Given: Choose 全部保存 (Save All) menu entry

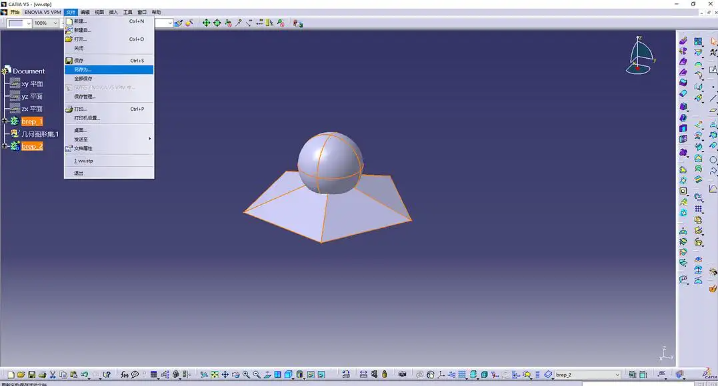Looking at the screenshot, I should (x=109, y=79).
